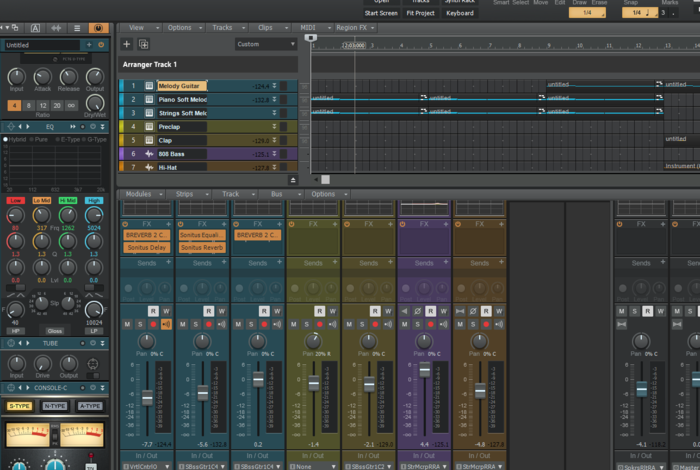Screen dimensions: 700x470
Task: Toggle stereo interleave on the Hi-Hat strip
Action: (x=460, y=311)
